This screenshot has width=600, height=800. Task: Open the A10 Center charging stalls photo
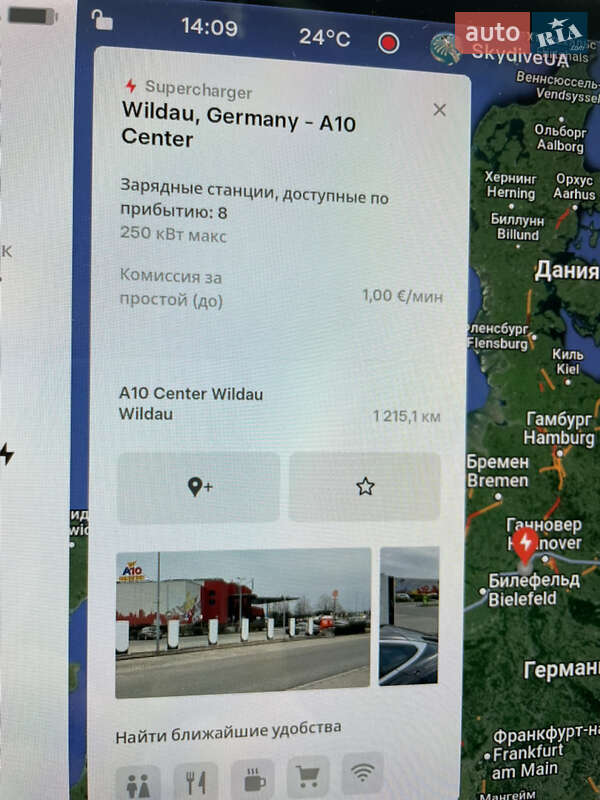tap(243, 622)
